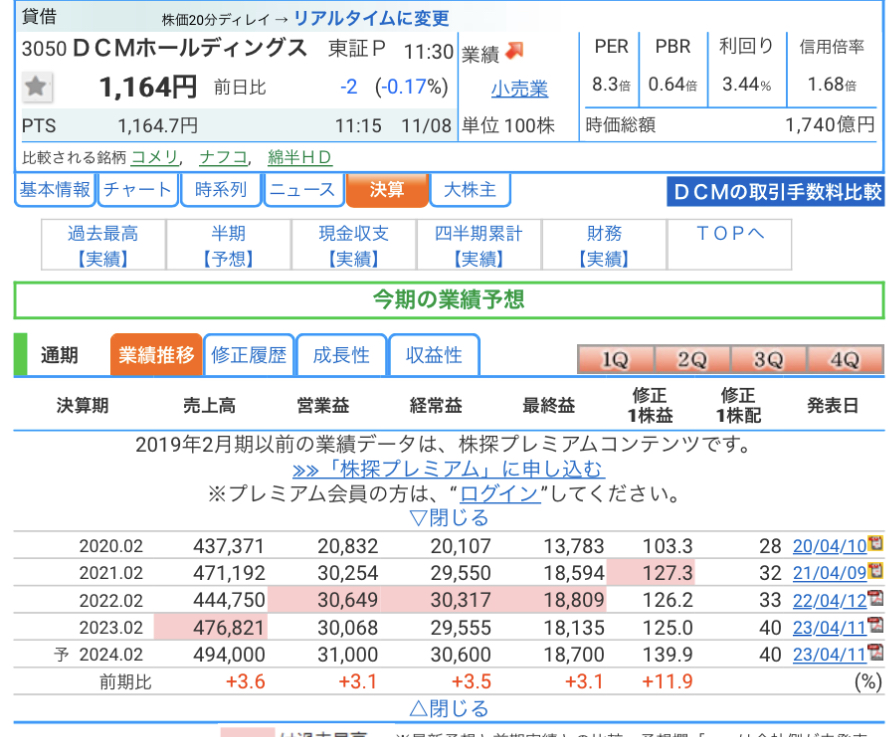This screenshot has width=892, height=737.
Task: Open the 収益性 sub-tab
Action: 434,355
